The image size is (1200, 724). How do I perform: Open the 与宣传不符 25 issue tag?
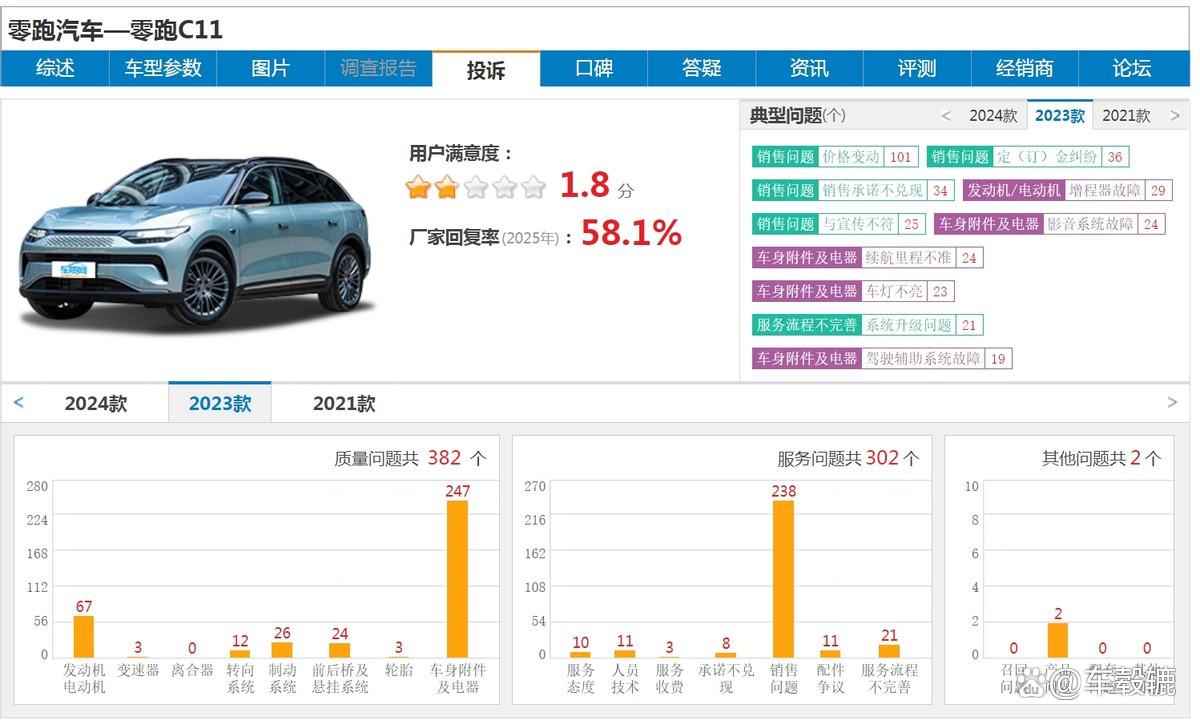tap(839, 224)
